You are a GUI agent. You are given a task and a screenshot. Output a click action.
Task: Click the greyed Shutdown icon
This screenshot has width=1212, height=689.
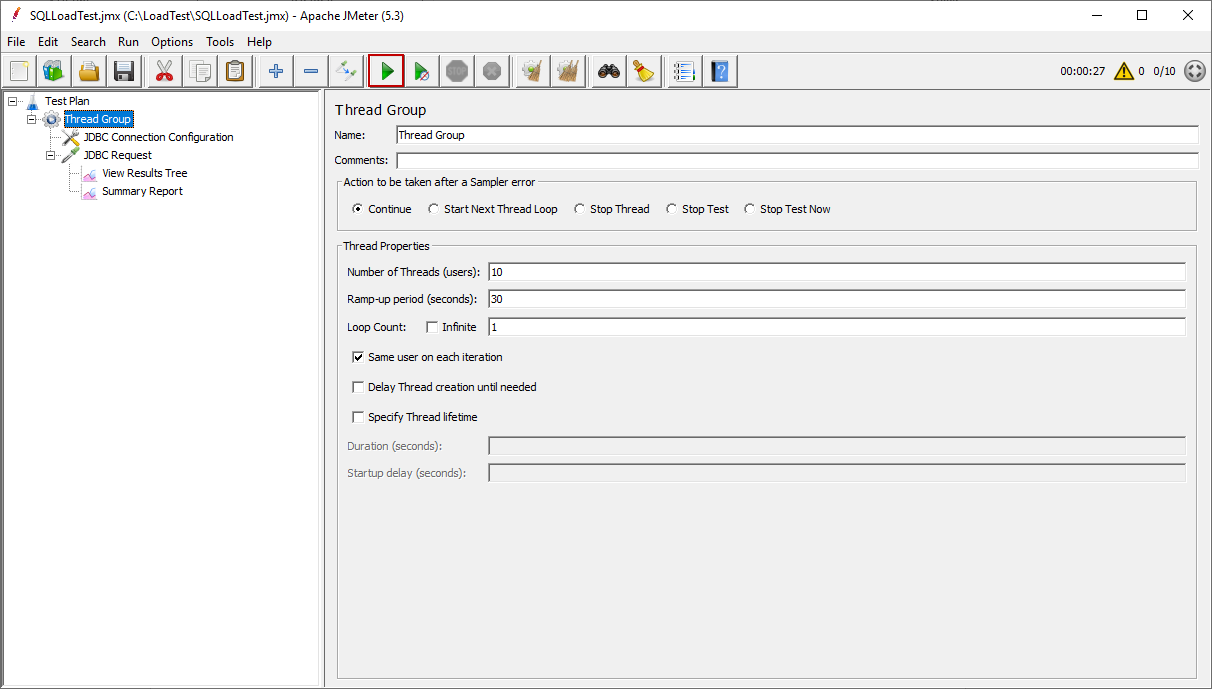(491, 71)
